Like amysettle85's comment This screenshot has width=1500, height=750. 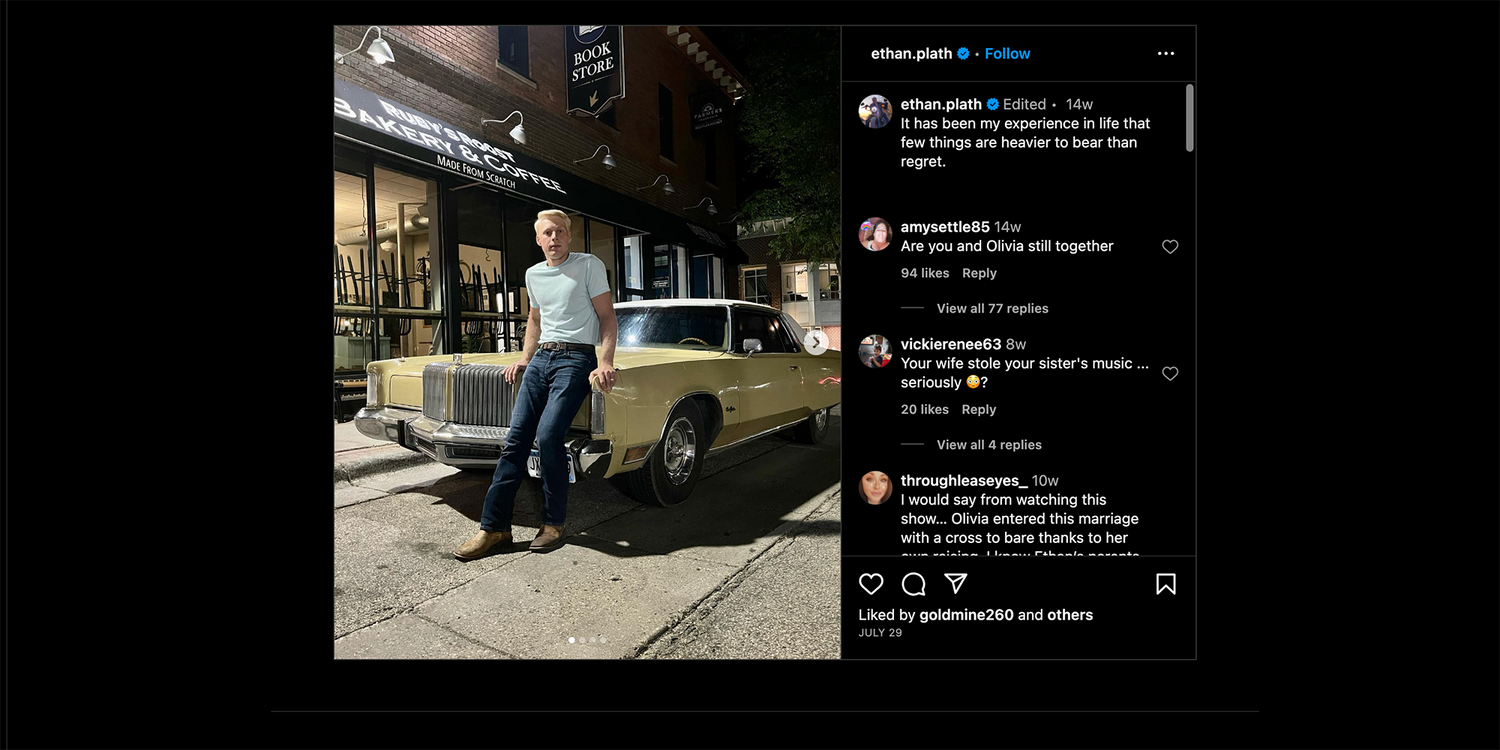[x=1170, y=247]
